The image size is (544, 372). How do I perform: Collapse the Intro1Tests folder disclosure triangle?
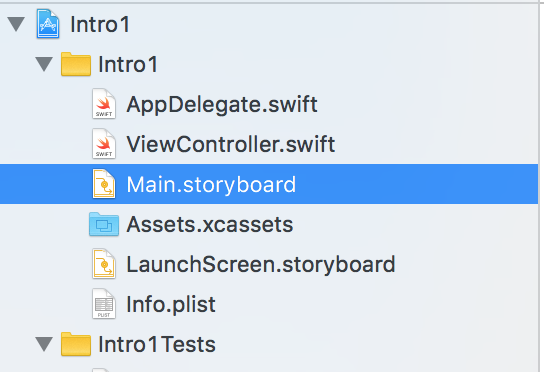44,344
